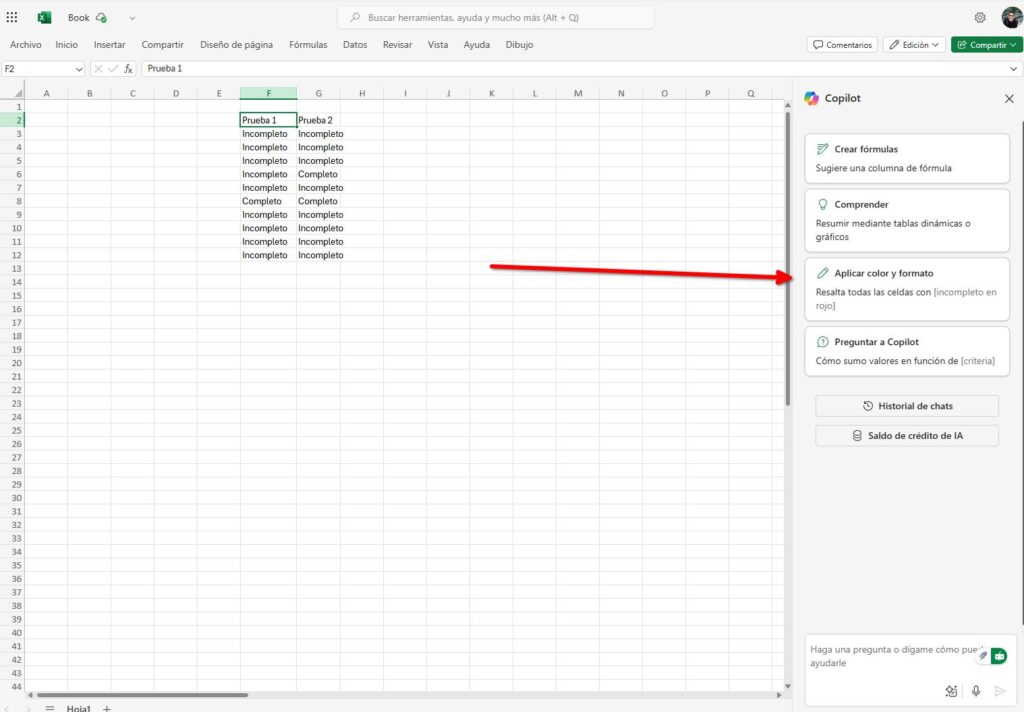The width and height of the screenshot is (1024, 712).
Task: Switch to the Diseño de página tab
Action: click(236, 44)
